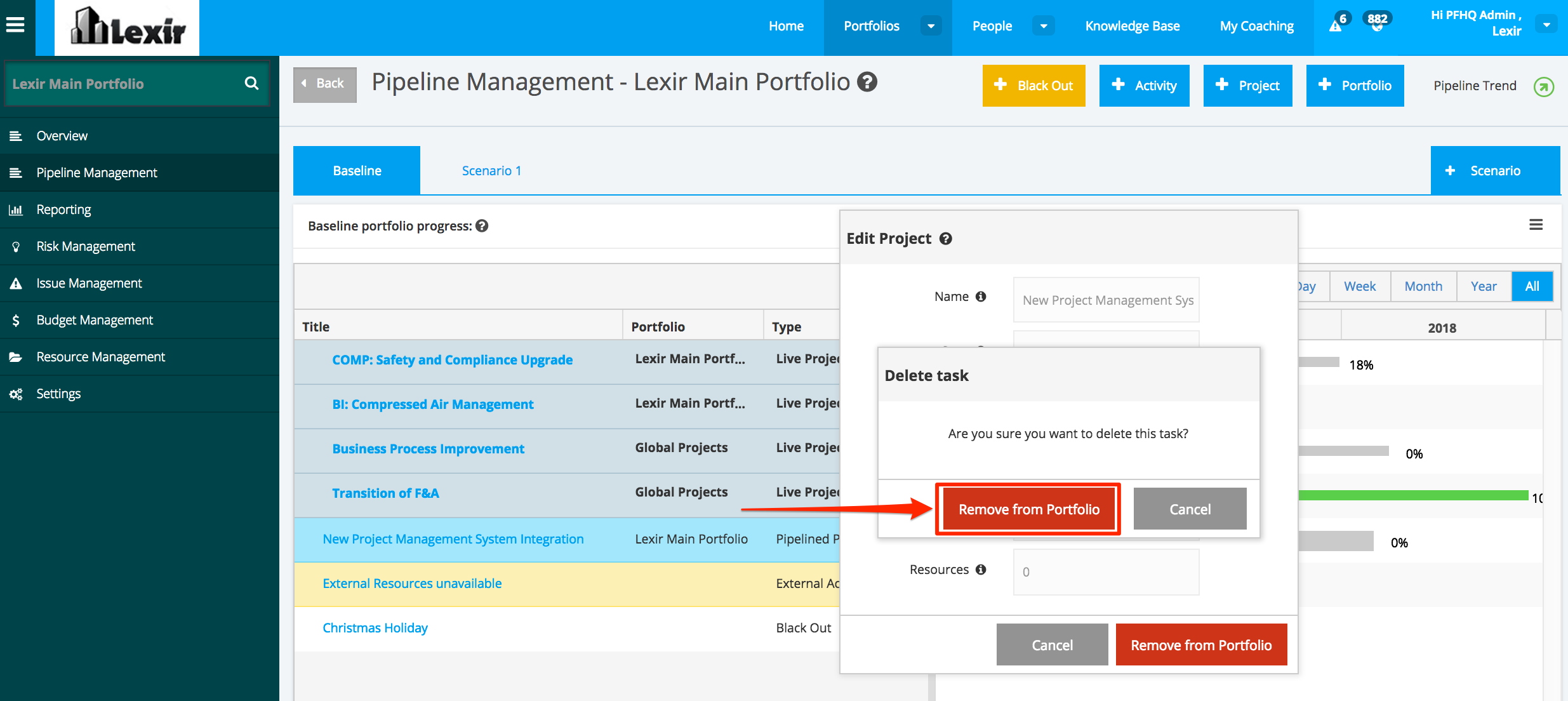Confirm Remove from Portfolio in Delete dialog
The height and width of the screenshot is (701, 1568).
(1028, 509)
